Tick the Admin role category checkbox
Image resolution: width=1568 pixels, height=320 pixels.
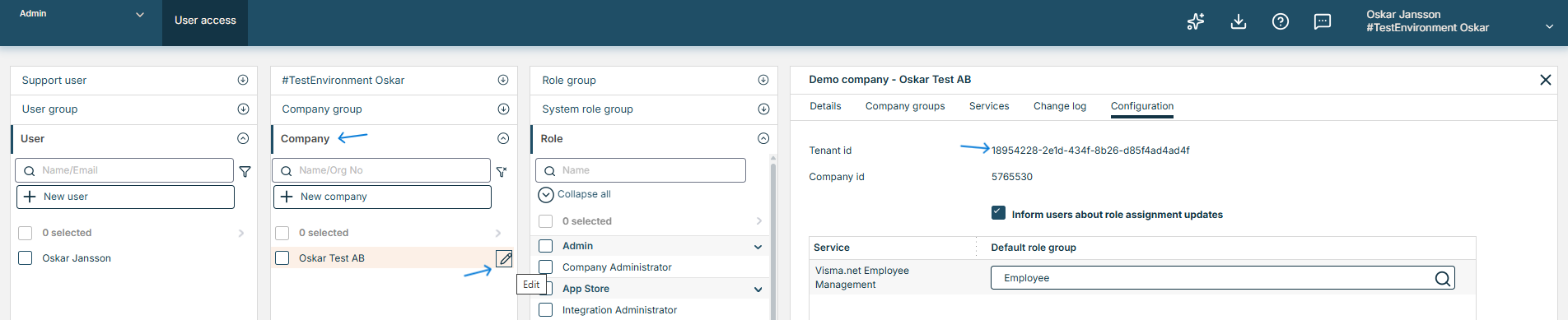(545, 246)
